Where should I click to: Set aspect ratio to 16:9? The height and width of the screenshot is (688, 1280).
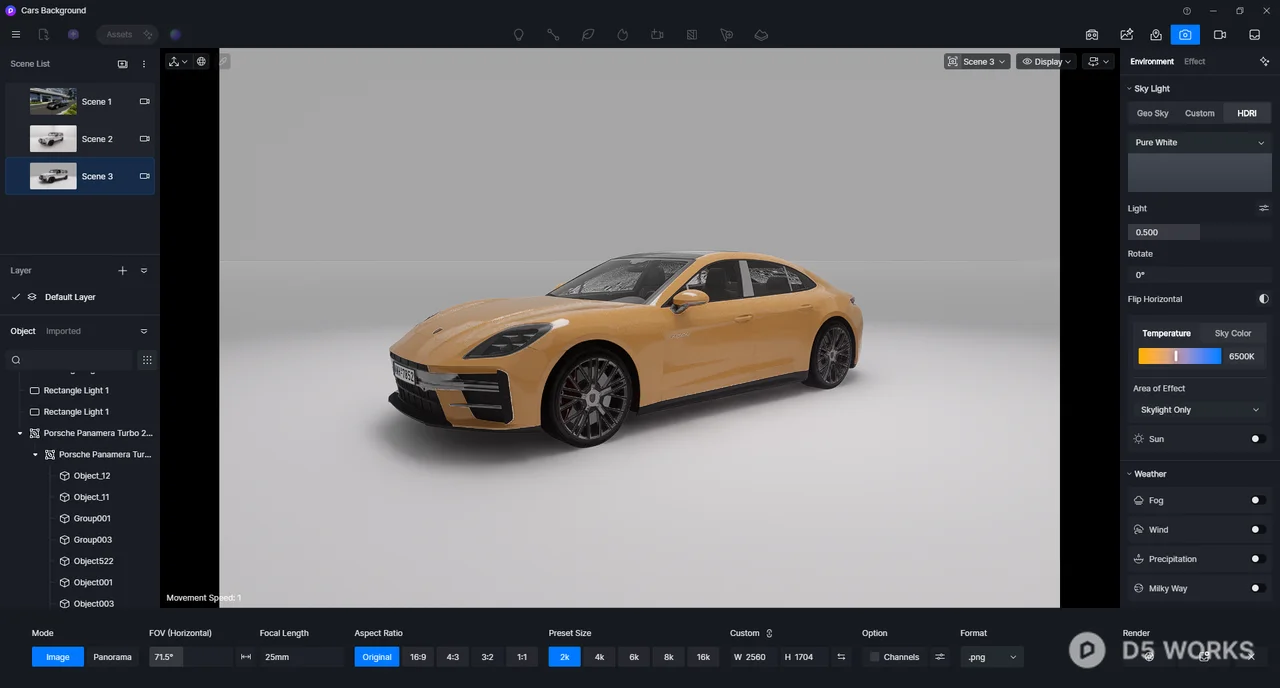coord(418,657)
